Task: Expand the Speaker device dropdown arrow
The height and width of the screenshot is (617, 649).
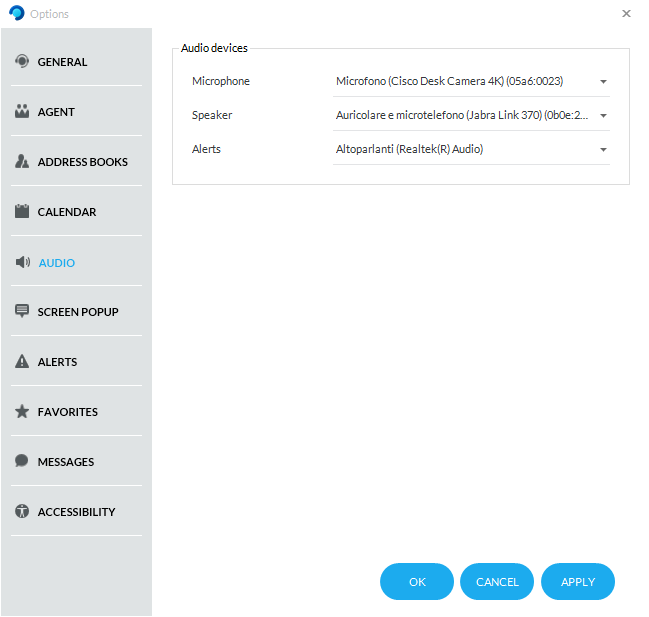Action: pyautogui.click(x=603, y=116)
